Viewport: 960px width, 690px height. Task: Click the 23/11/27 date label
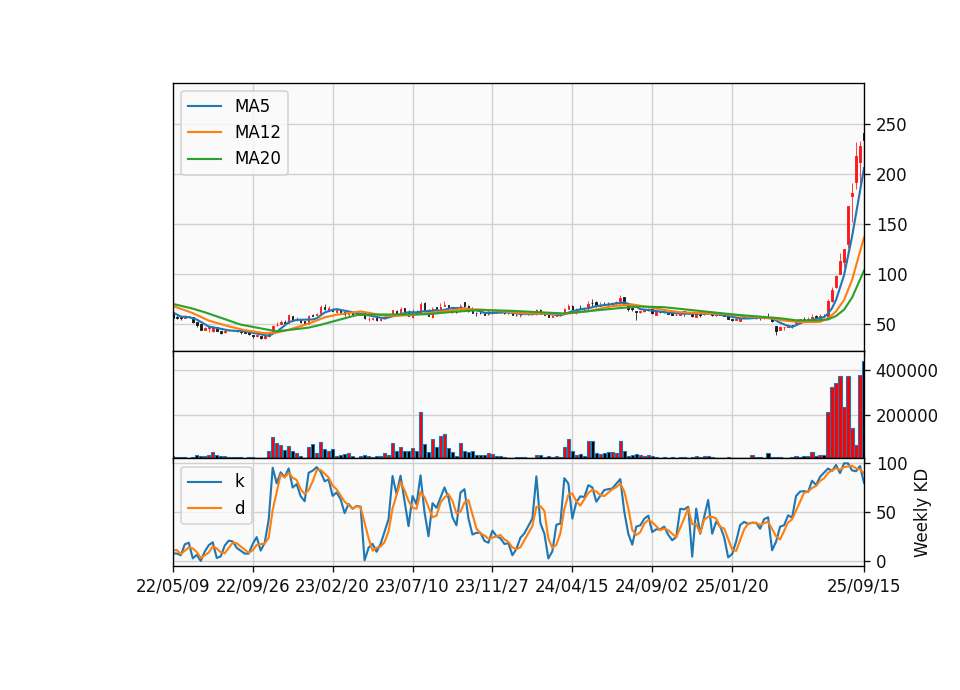coord(492,587)
